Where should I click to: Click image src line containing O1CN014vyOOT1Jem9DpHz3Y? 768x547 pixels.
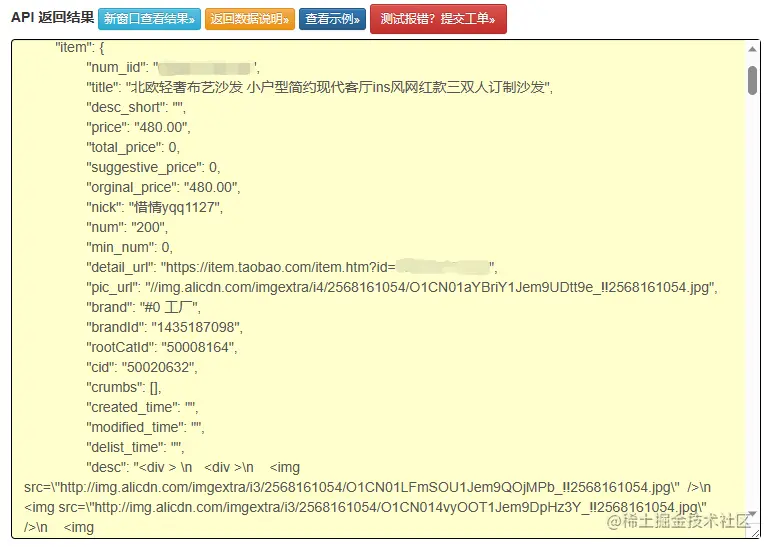point(365,507)
